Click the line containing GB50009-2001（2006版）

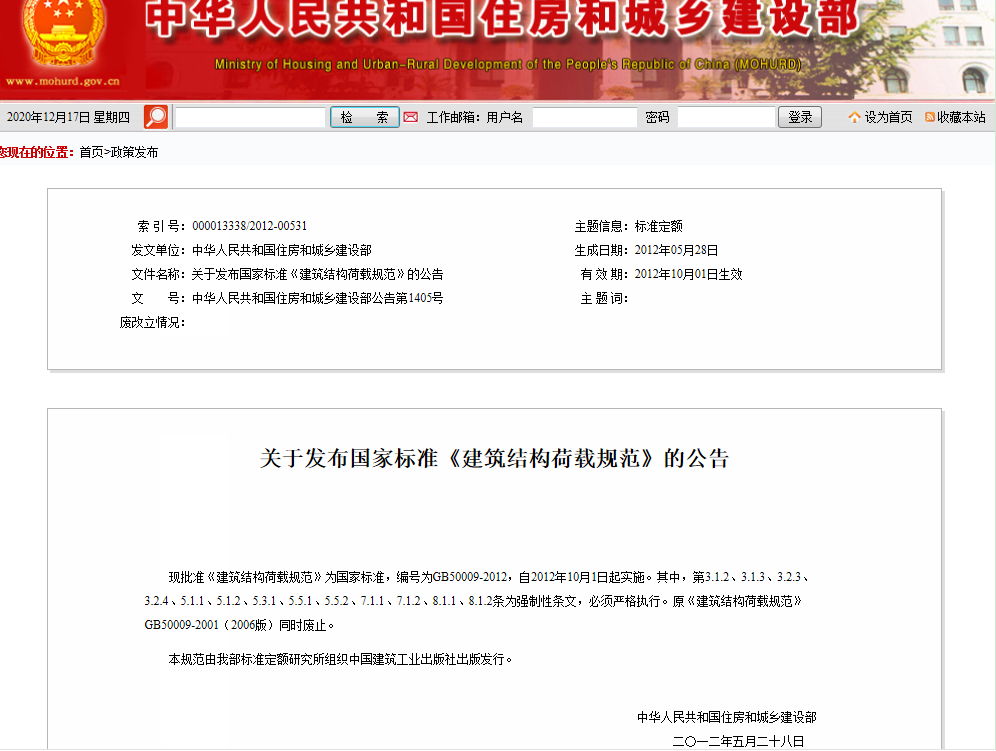point(239,625)
